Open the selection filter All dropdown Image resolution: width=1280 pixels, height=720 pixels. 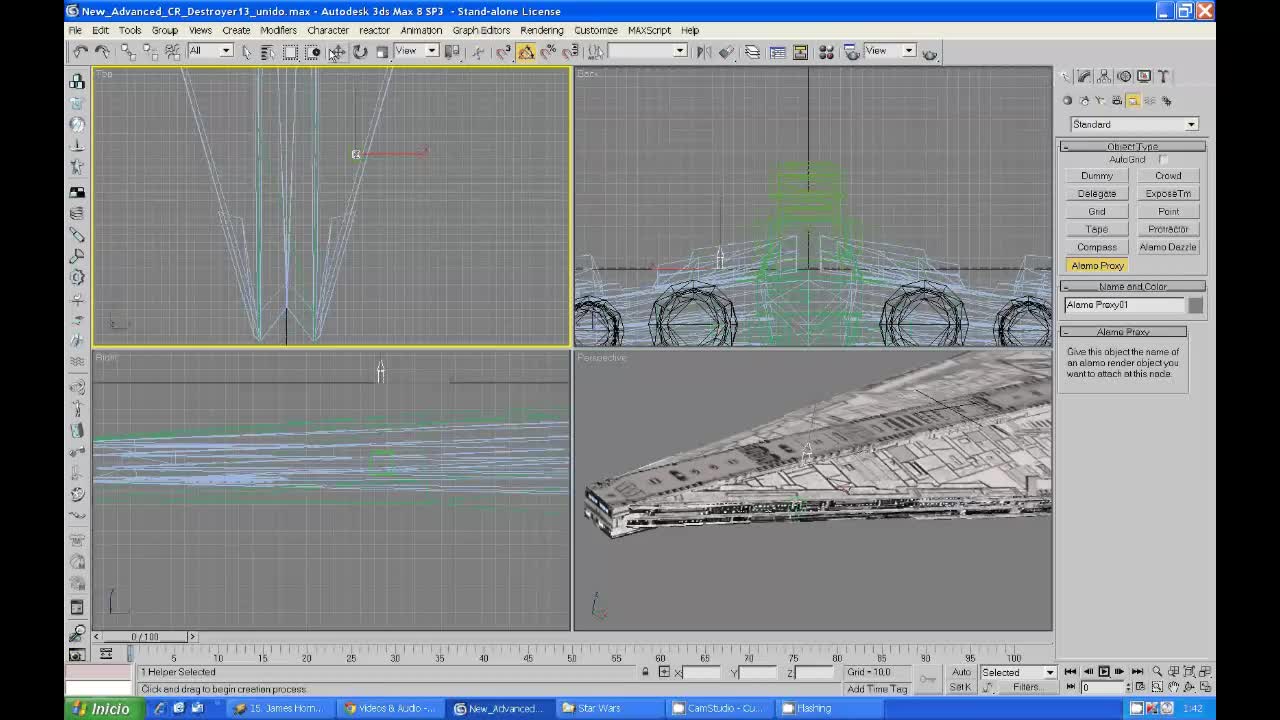coord(210,51)
